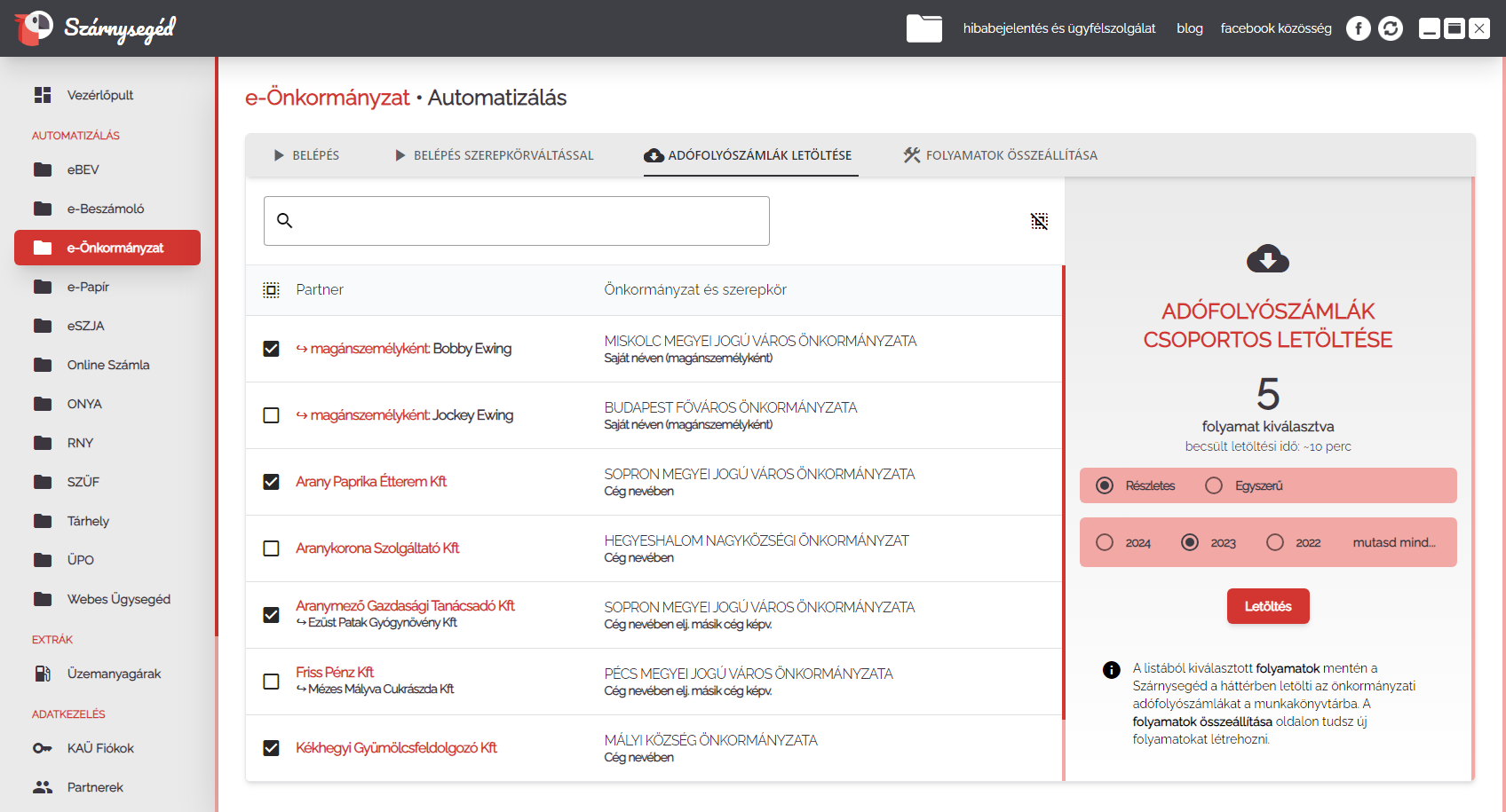Choose the 2024 year radio button
The height and width of the screenshot is (812, 1506).
click(1105, 542)
